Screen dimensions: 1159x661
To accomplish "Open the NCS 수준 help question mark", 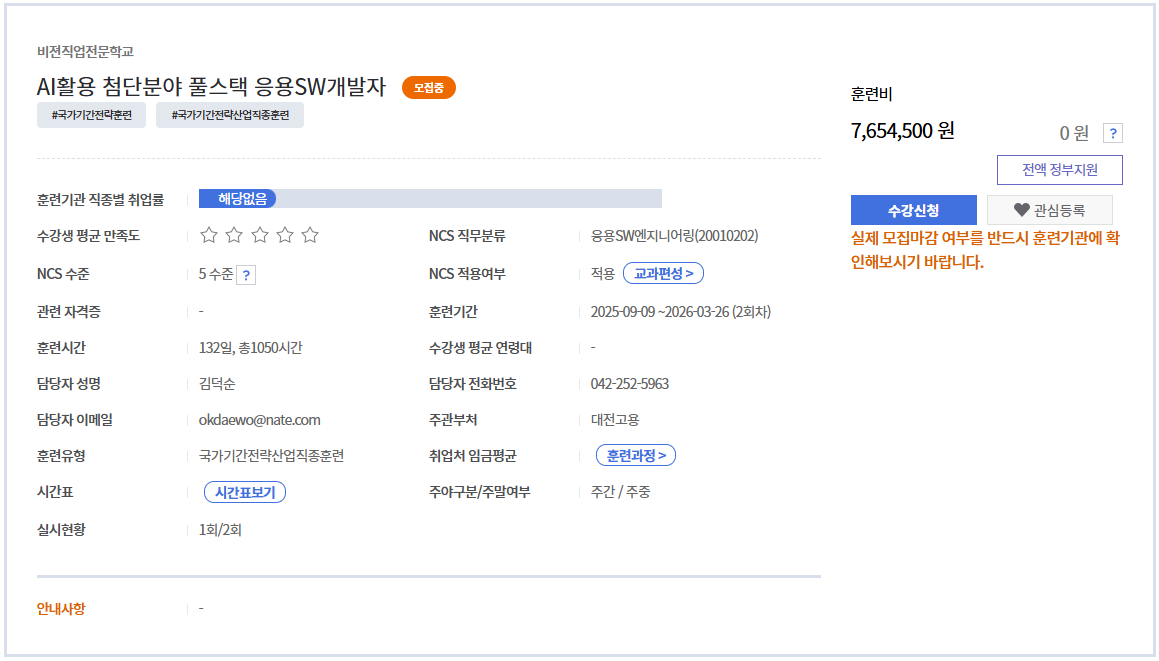I will (x=246, y=275).
